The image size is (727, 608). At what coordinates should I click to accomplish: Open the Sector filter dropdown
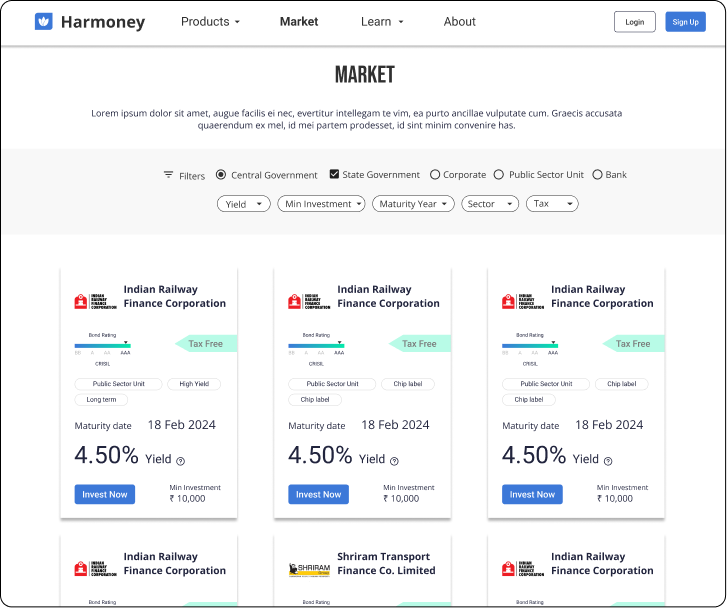click(490, 204)
